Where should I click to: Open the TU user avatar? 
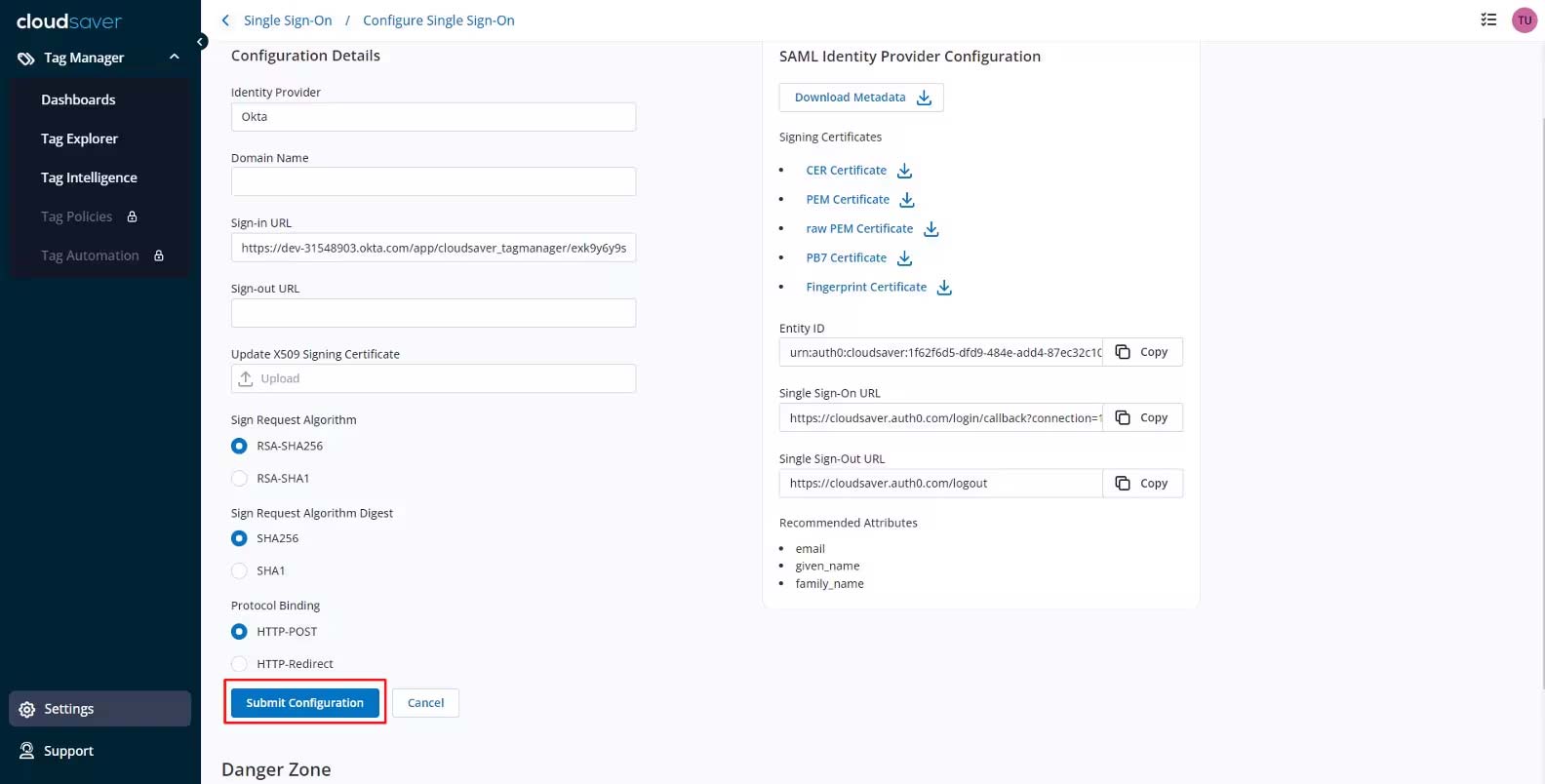(1524, 20)
